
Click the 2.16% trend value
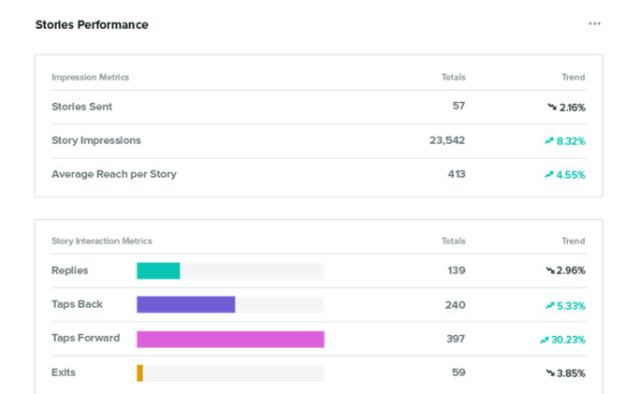pos(572,107)
